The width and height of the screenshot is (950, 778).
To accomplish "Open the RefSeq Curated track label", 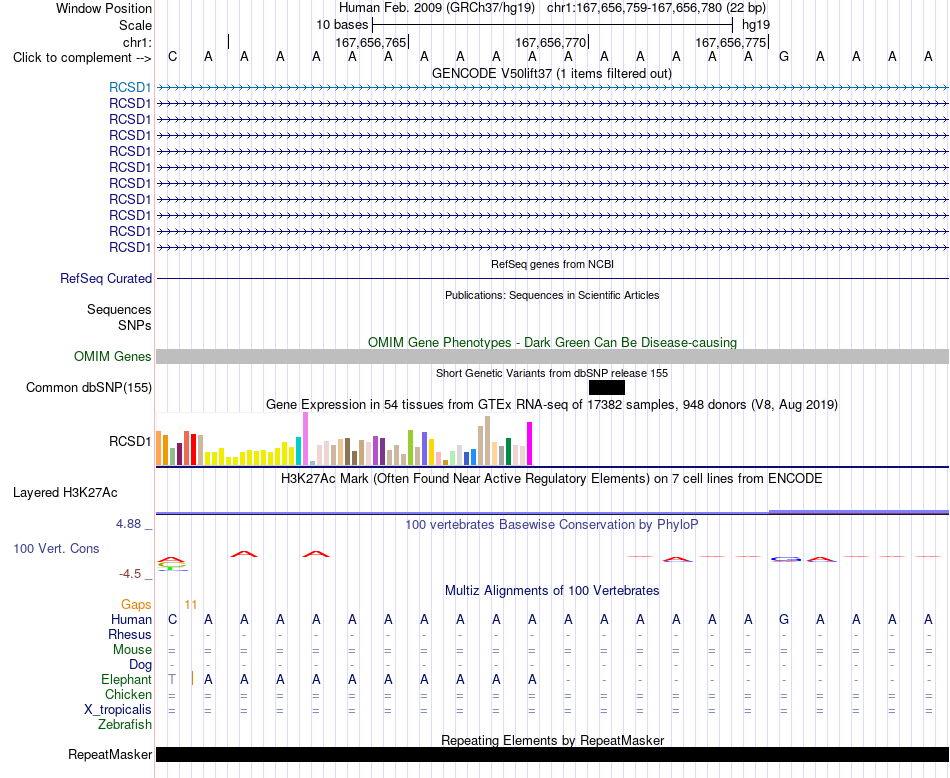I will tap(106, 279).
